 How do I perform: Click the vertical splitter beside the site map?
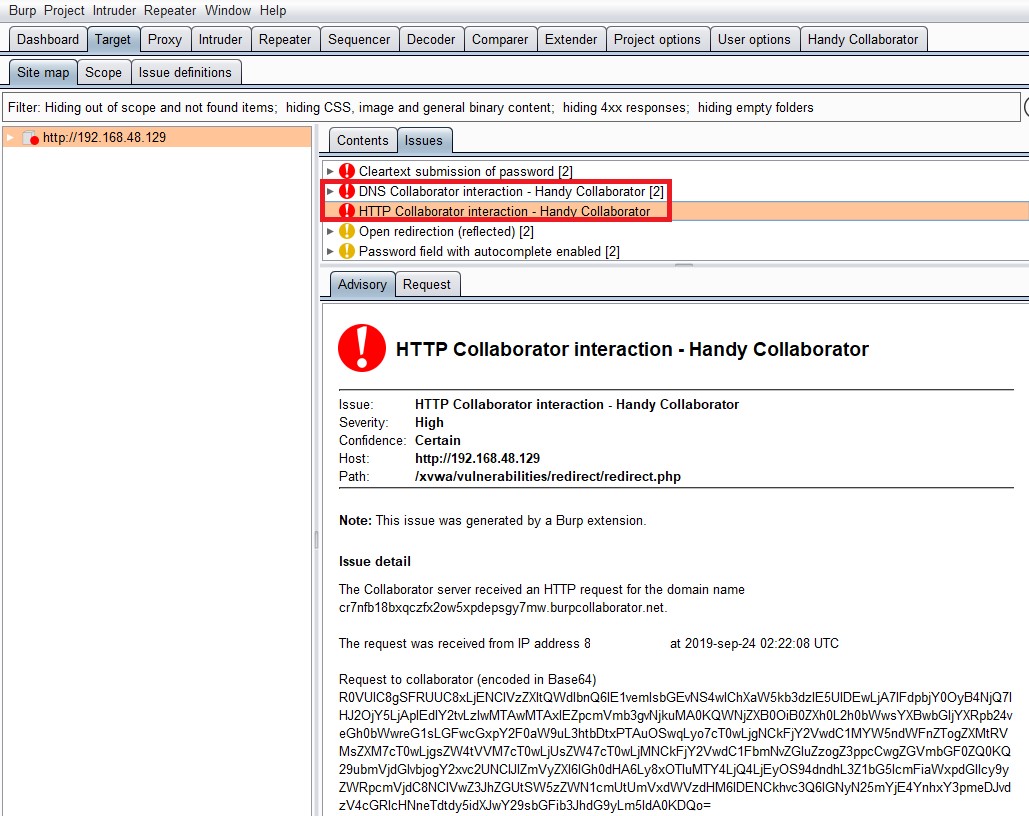pyautogui.click(x=316, y=539)
